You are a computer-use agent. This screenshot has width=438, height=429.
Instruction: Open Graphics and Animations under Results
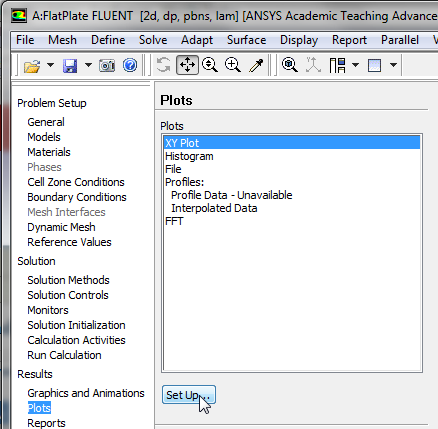(86, 393)
